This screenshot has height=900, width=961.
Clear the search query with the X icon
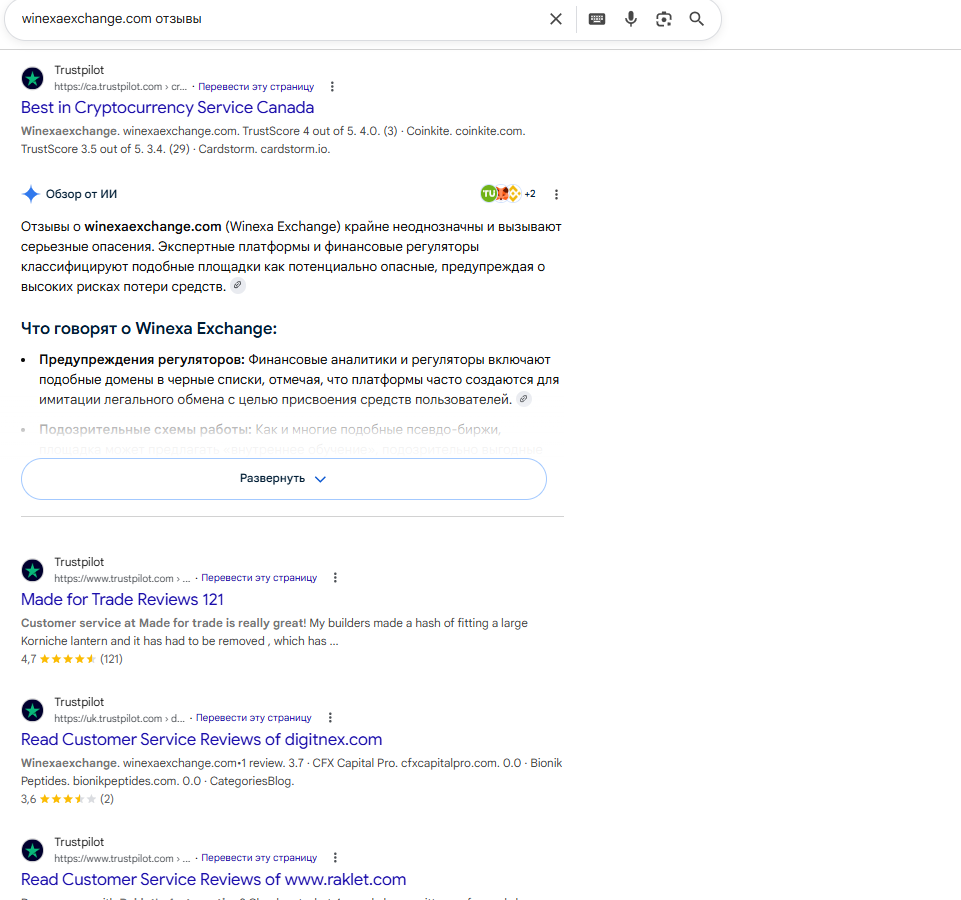[555, 19]
